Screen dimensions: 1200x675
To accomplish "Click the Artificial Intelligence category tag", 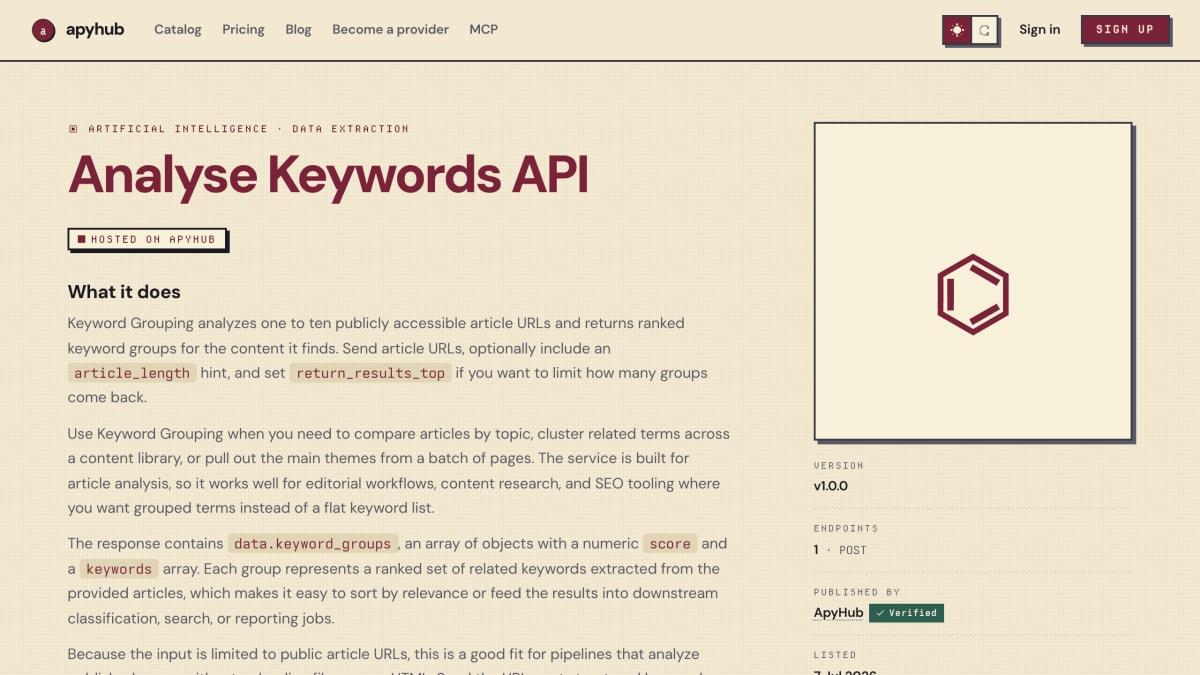I will pos(178,129).
